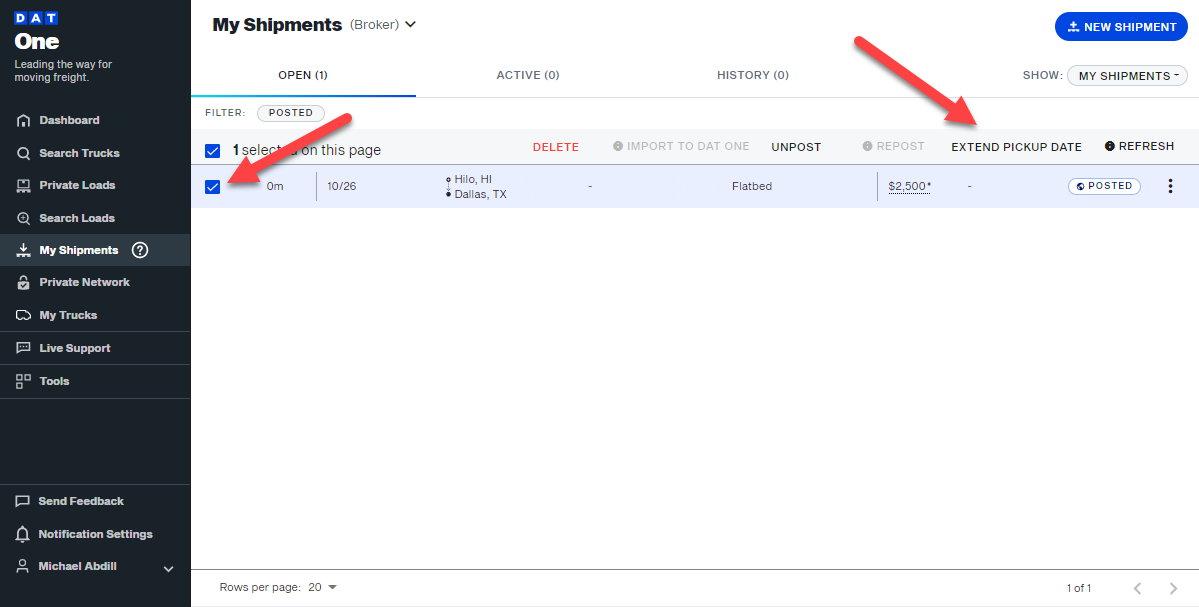Viewport: 1199px width, 607px height.
Task: Deselect the Hilo to Dallas shipment checkbox
Action: tap(212, 187)
